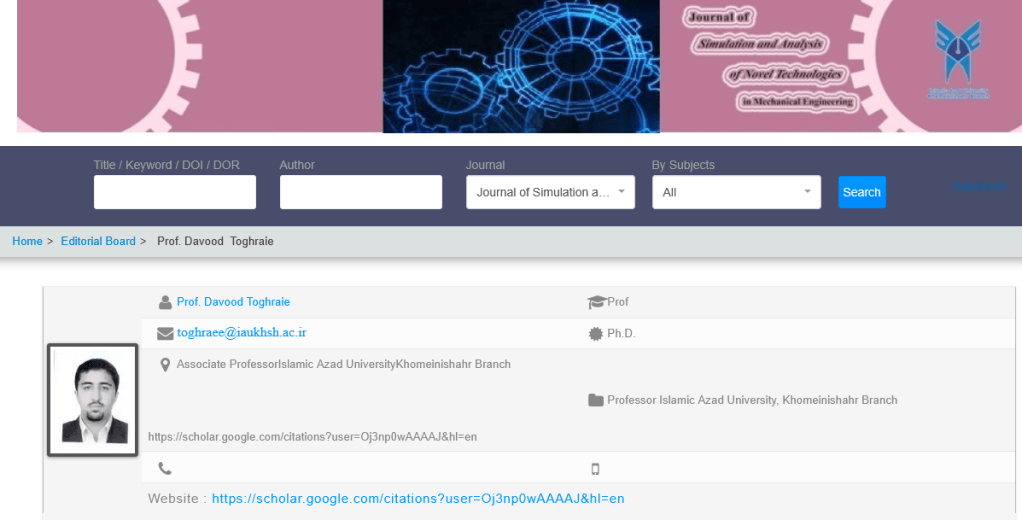Focus the Title / Keyword / DOI input field

175,192
